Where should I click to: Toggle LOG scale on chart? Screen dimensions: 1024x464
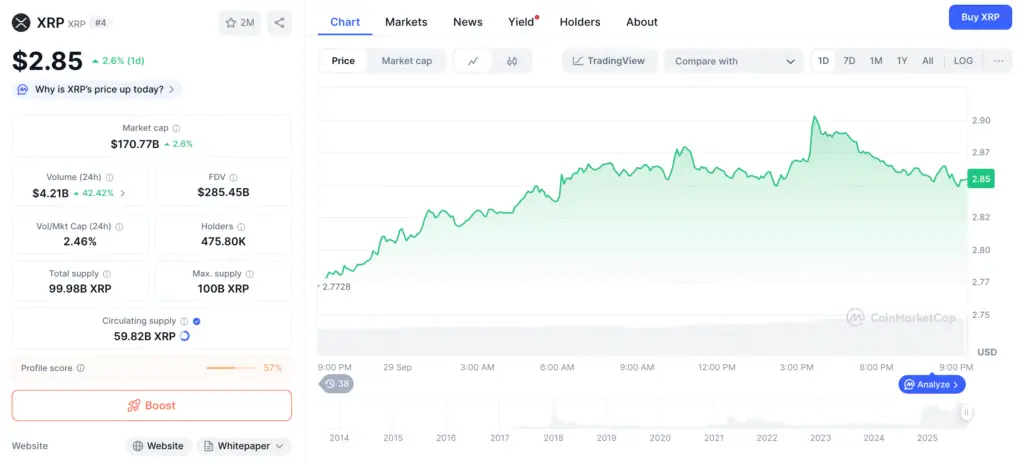coord(963,61)
